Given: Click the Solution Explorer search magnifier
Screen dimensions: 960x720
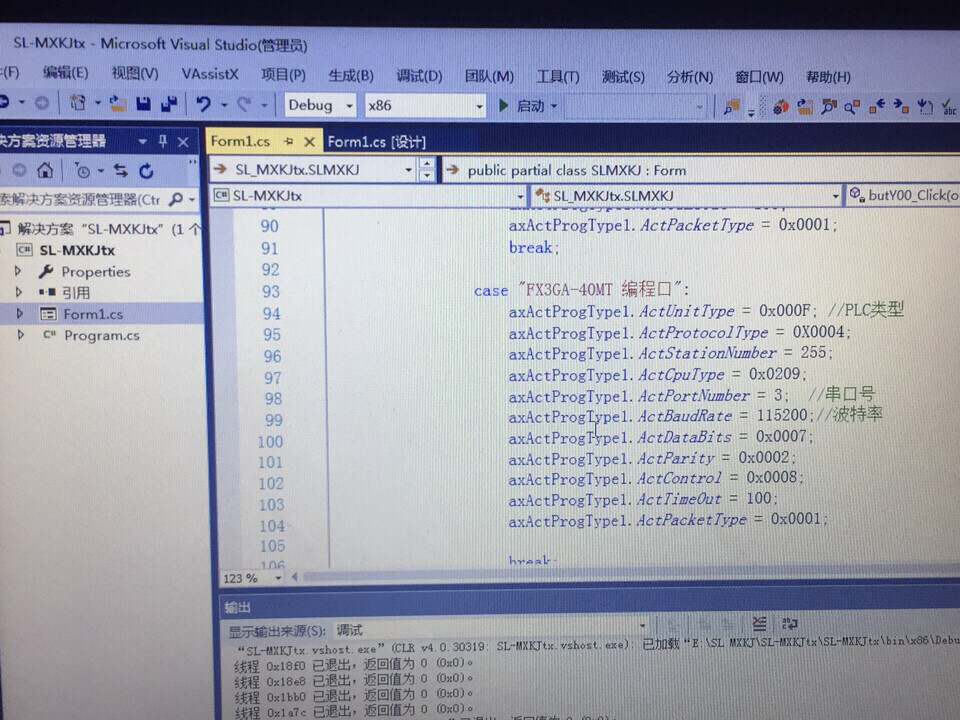Looking at the screenshot, I should click(176, 199).
